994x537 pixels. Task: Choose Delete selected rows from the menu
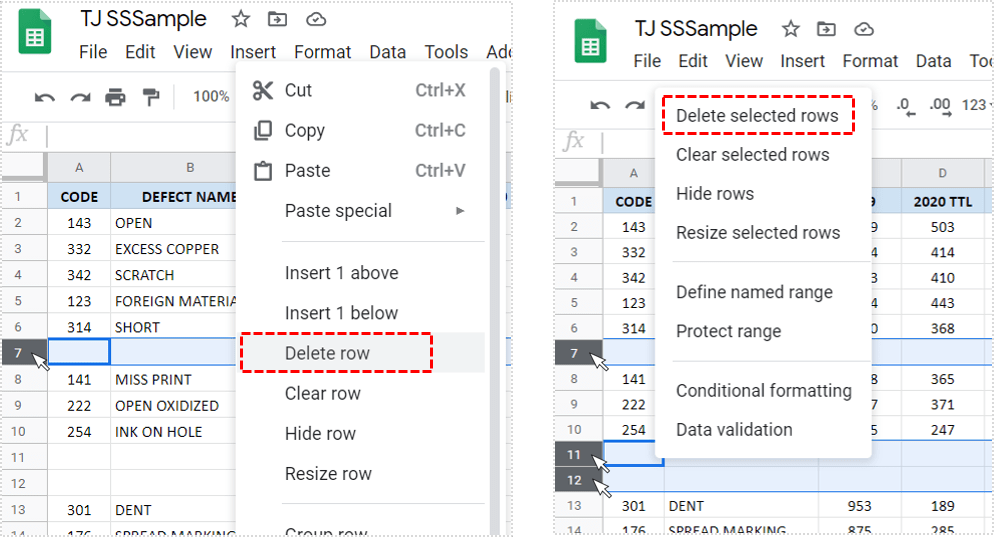point(757,116)
